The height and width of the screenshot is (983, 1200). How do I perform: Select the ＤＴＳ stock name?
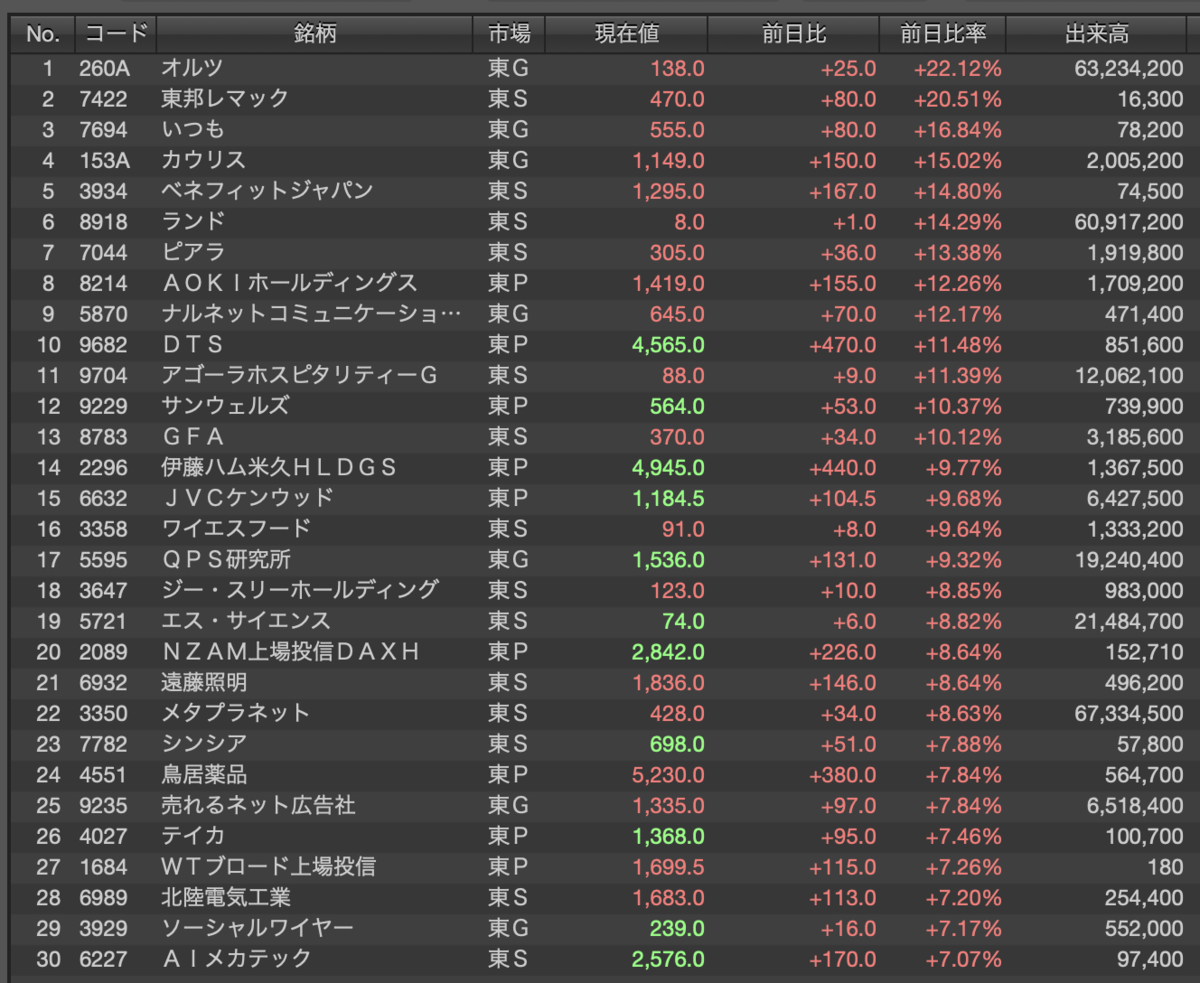pos(191,344)
